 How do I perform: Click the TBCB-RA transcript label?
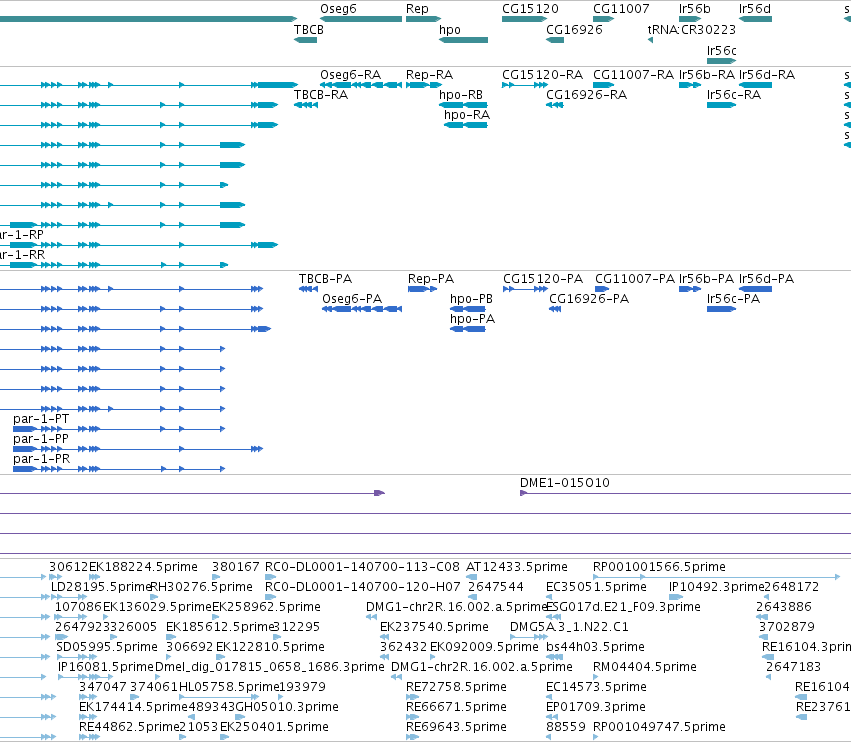pos(321,94)
